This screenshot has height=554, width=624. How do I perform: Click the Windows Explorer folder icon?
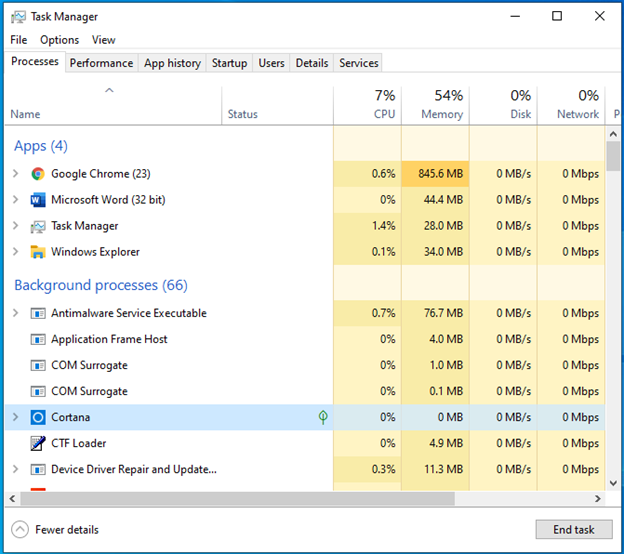(38, 252)
